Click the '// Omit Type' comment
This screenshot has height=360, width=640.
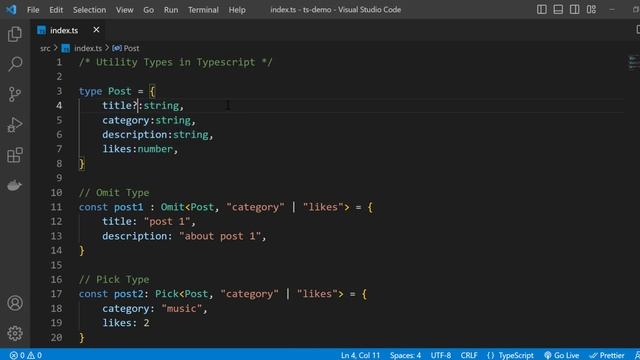coord(114,192)
